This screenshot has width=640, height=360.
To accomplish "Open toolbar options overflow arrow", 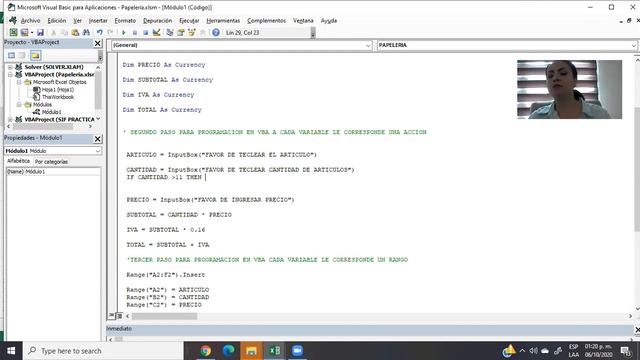I will (313, 33).
